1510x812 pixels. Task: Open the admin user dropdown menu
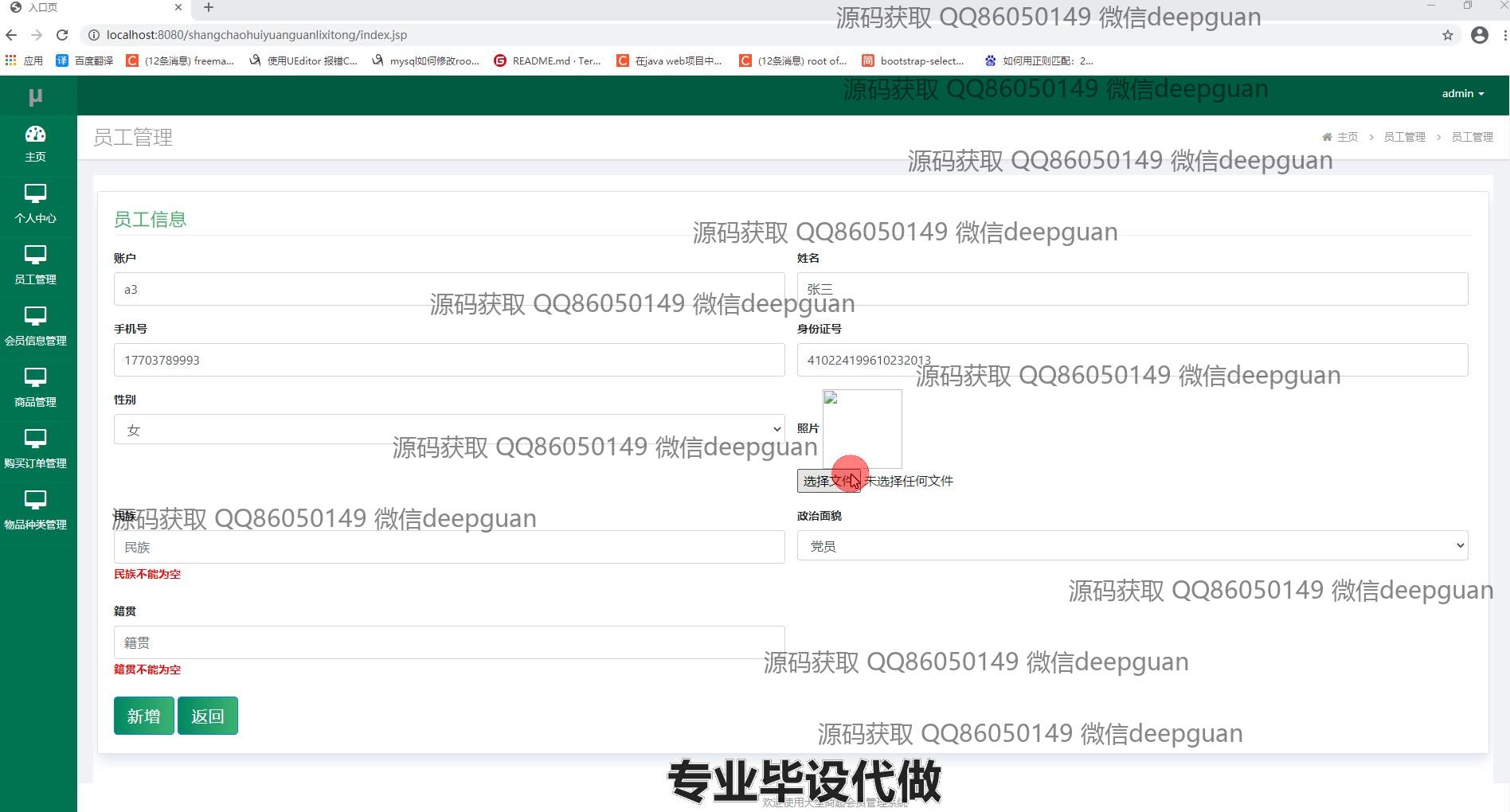pos(1462,94)
